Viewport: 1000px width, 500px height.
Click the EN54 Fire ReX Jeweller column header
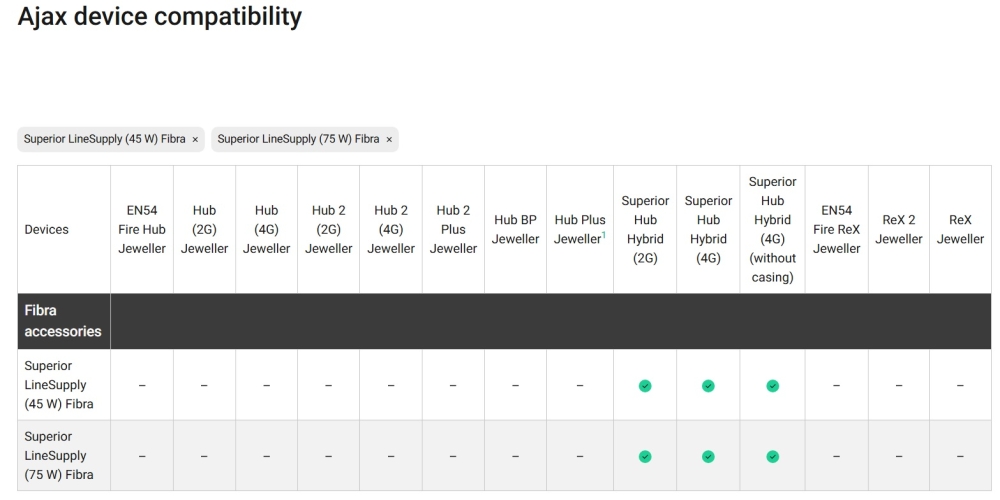click(836, 229)
